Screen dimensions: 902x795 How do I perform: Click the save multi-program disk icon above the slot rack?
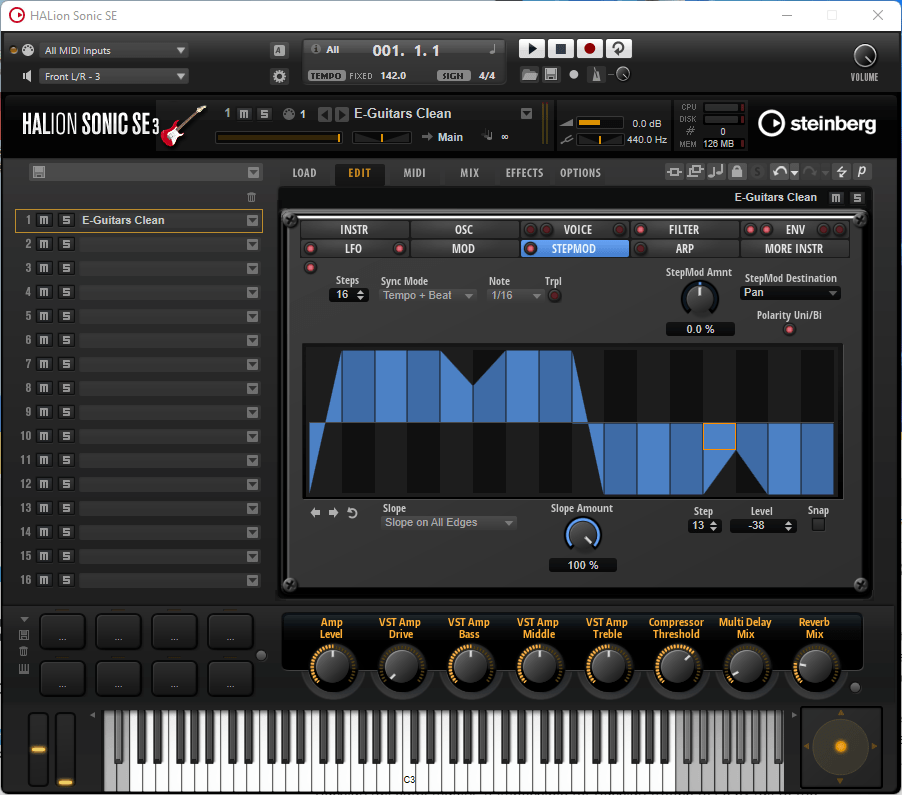[39, 172]
